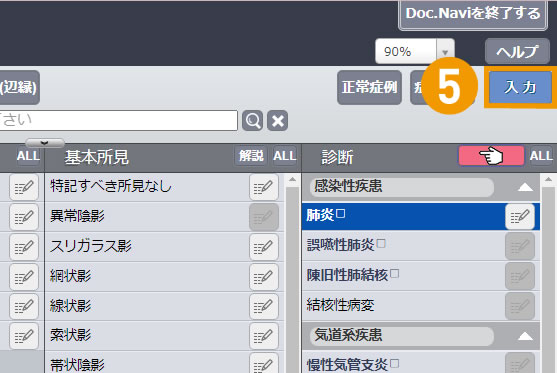Click the edit icon on the 肺炎 row
This screenshot has height=373, width=557.
pyautogui.click(x=520, y=217)
